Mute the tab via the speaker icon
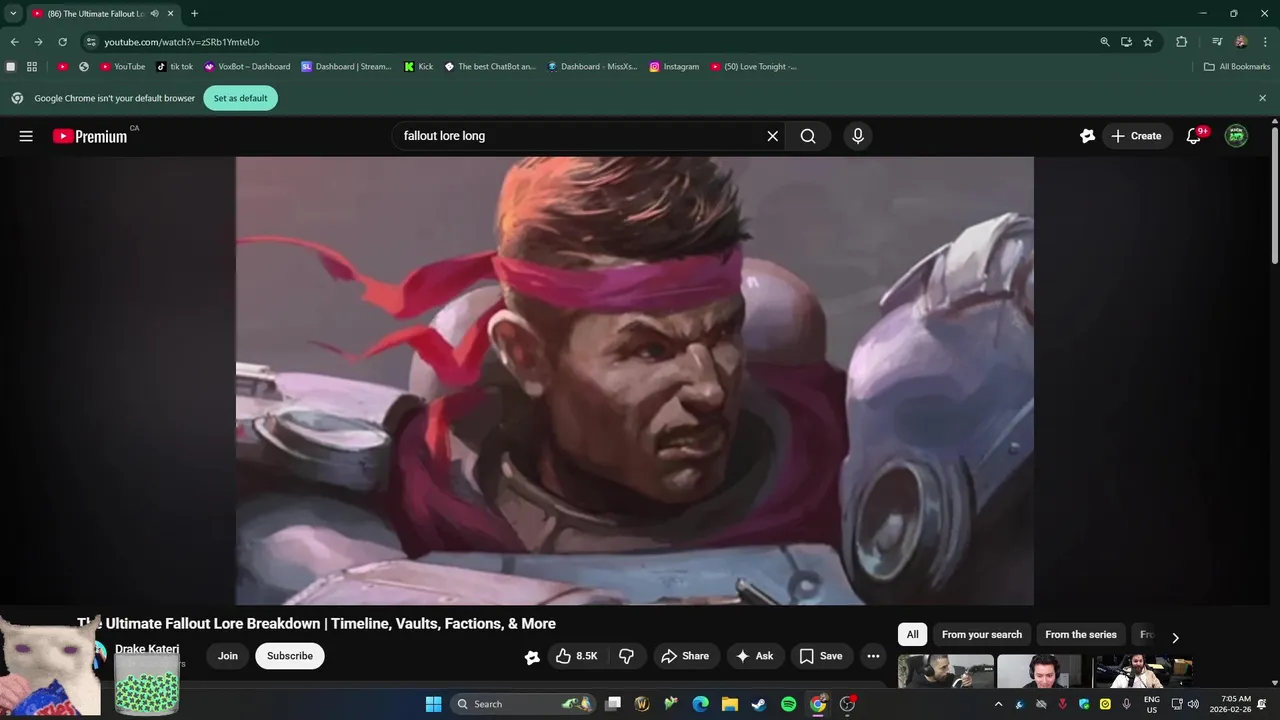Screen dimensions: 1280x720 tap(155, 14)
